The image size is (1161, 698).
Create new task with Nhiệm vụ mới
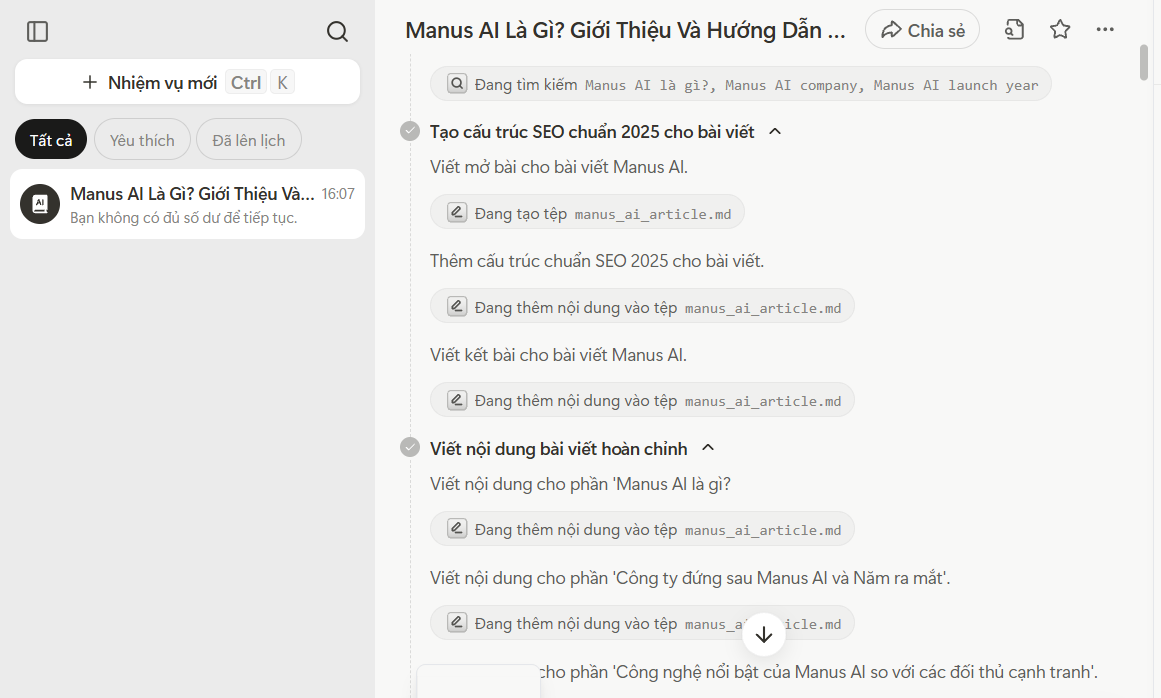click(187, 82)
